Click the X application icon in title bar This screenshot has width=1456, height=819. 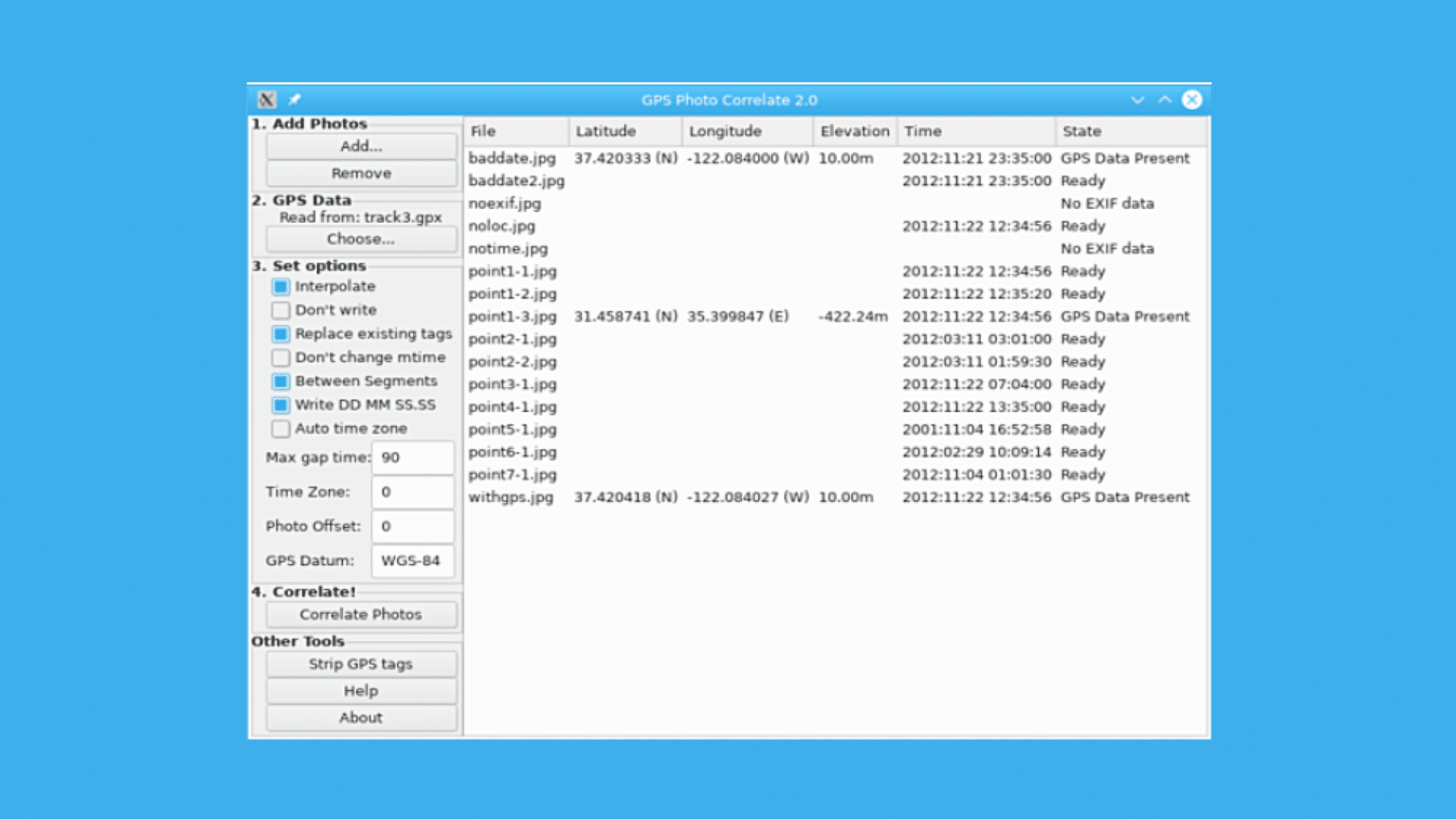click(x=267, y=99)
